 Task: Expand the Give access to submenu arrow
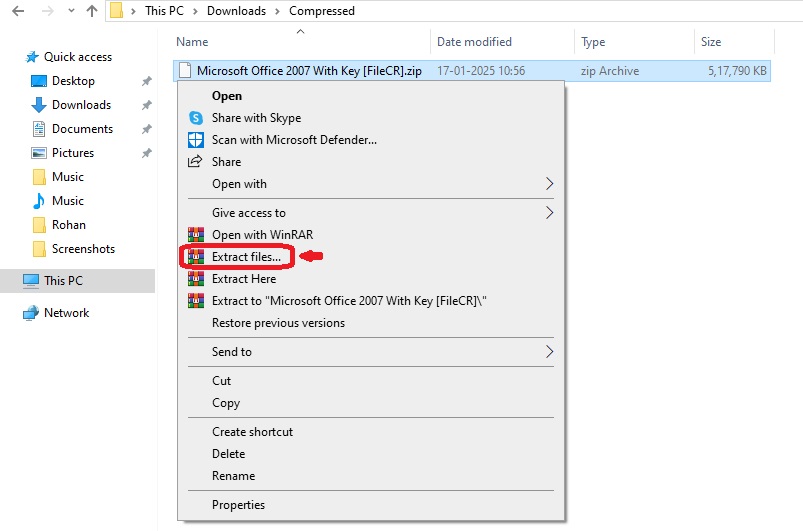pyautogui.click(x=549, y=213)
